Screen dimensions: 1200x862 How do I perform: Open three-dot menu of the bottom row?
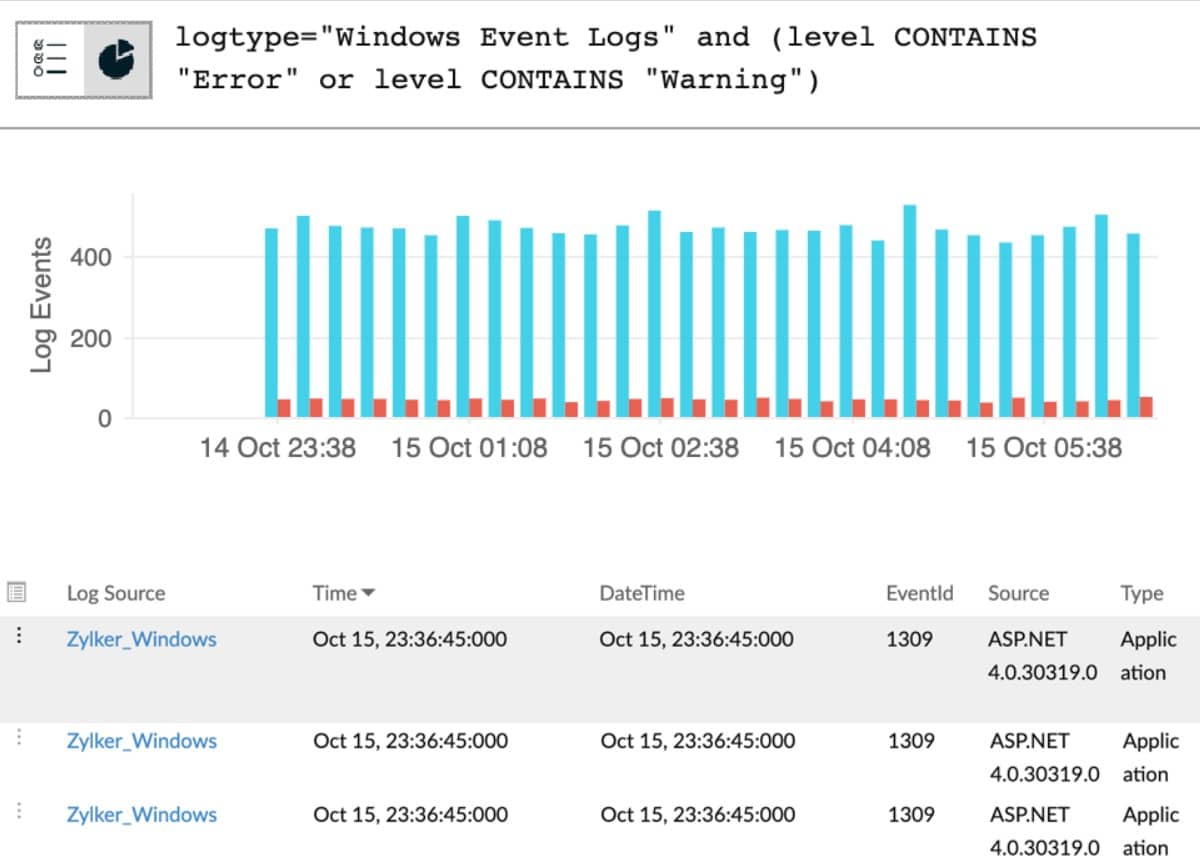click(19, 812)
